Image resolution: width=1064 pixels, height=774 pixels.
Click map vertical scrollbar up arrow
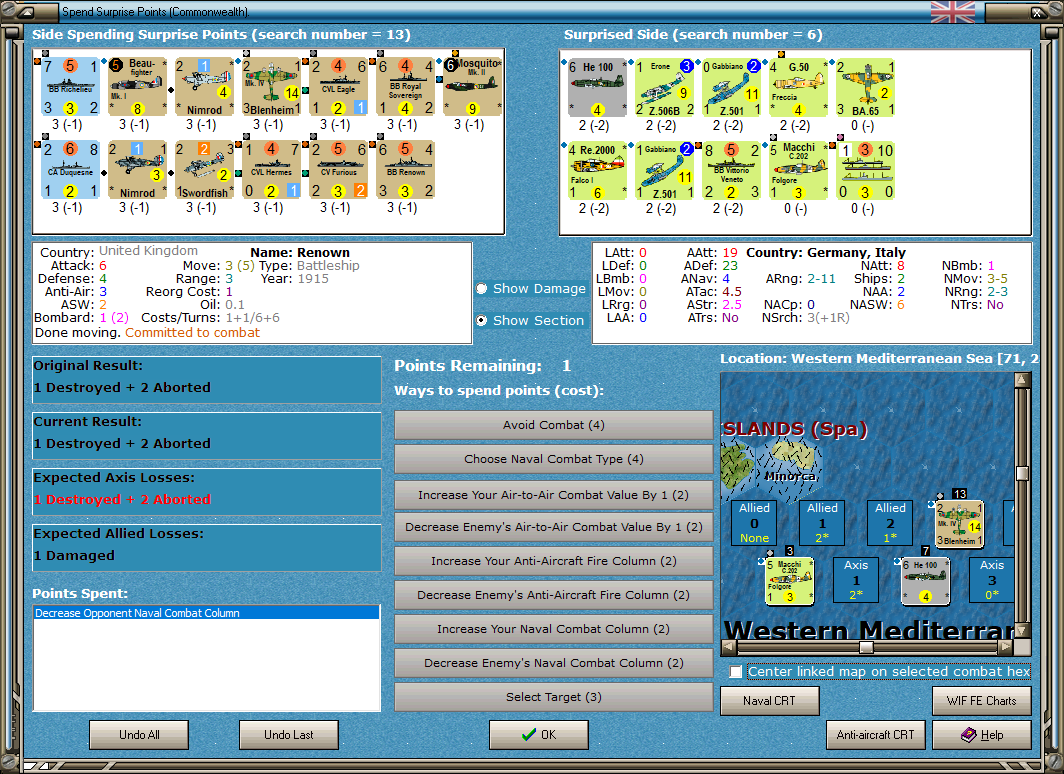coord(1022,379)
